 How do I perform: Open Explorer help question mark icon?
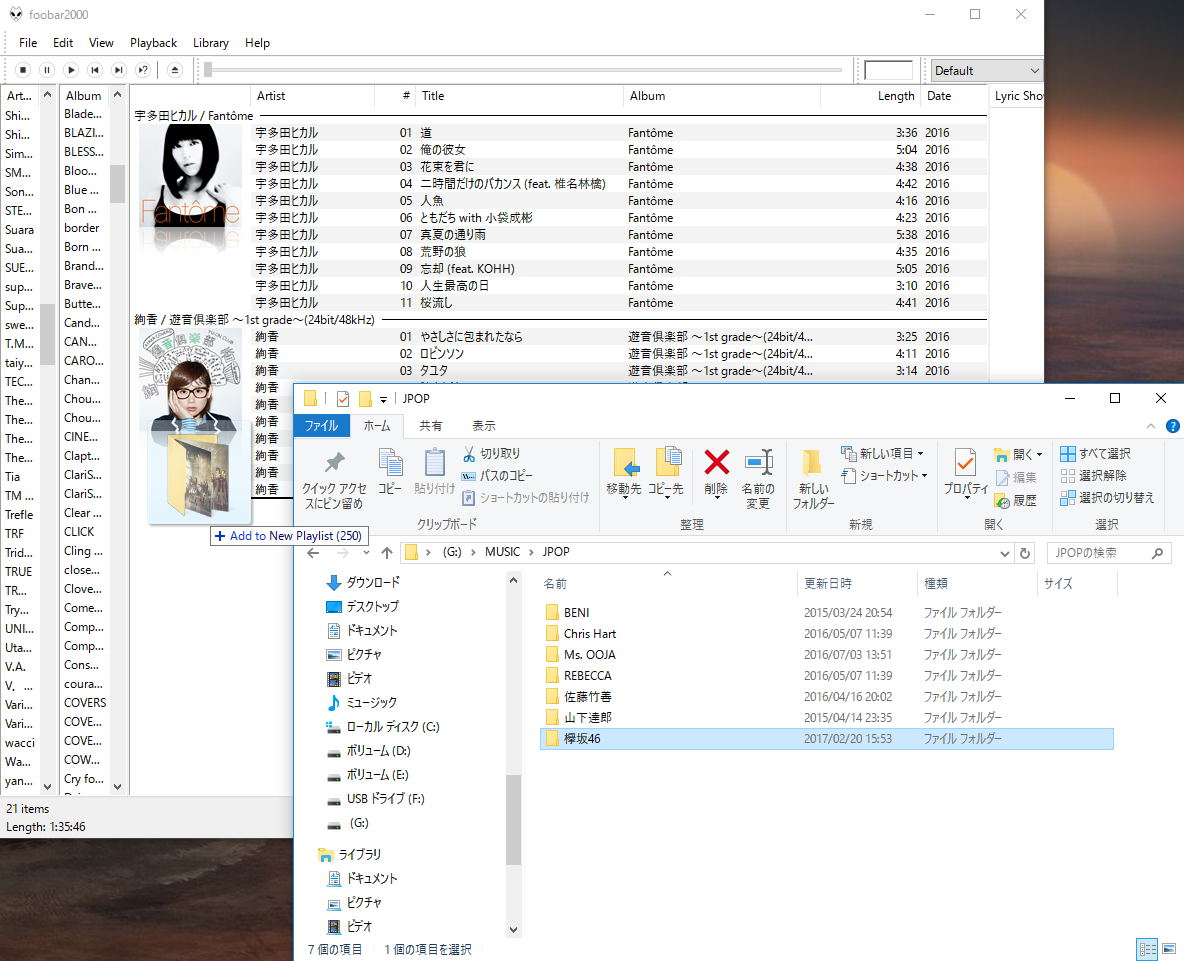pyautogui.click(x=1173, y=427)
